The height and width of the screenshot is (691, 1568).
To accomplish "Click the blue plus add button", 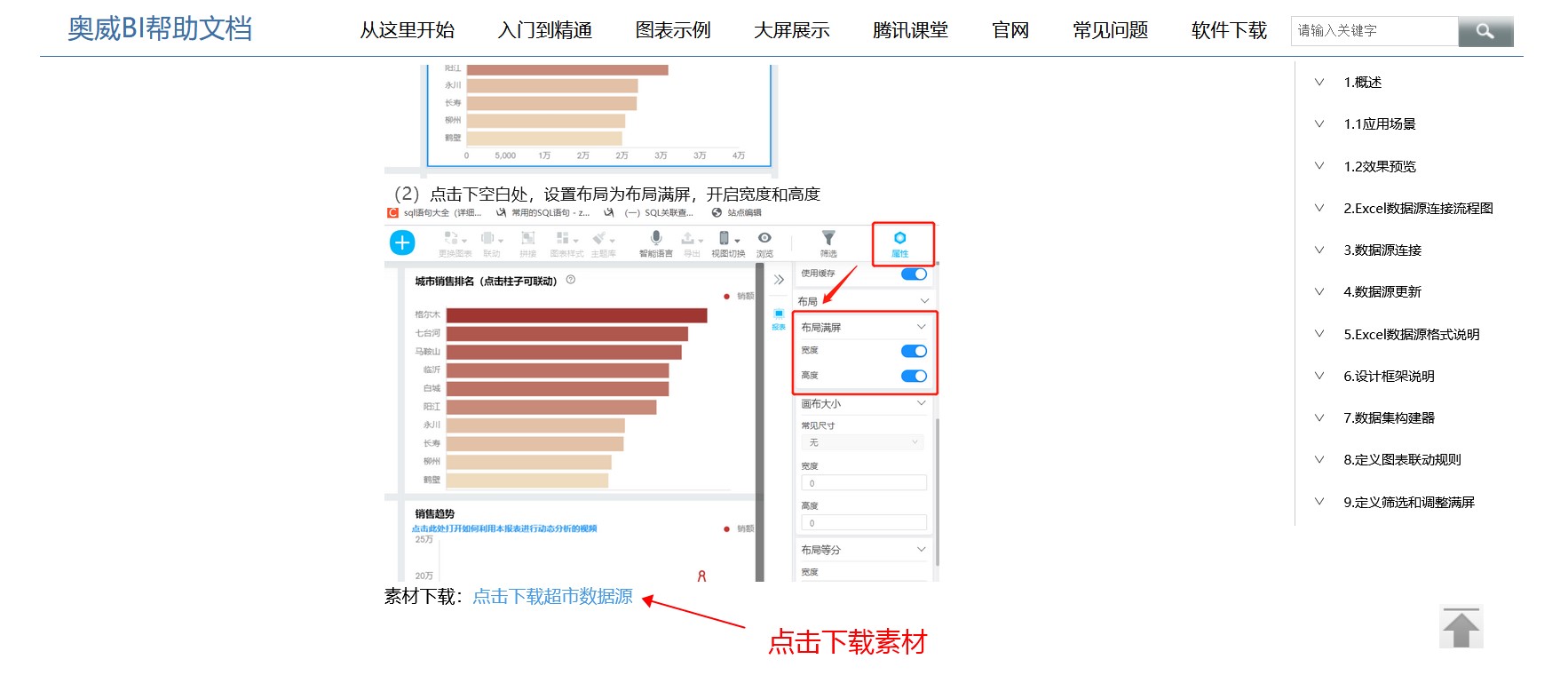I will (x=402, y=242).
